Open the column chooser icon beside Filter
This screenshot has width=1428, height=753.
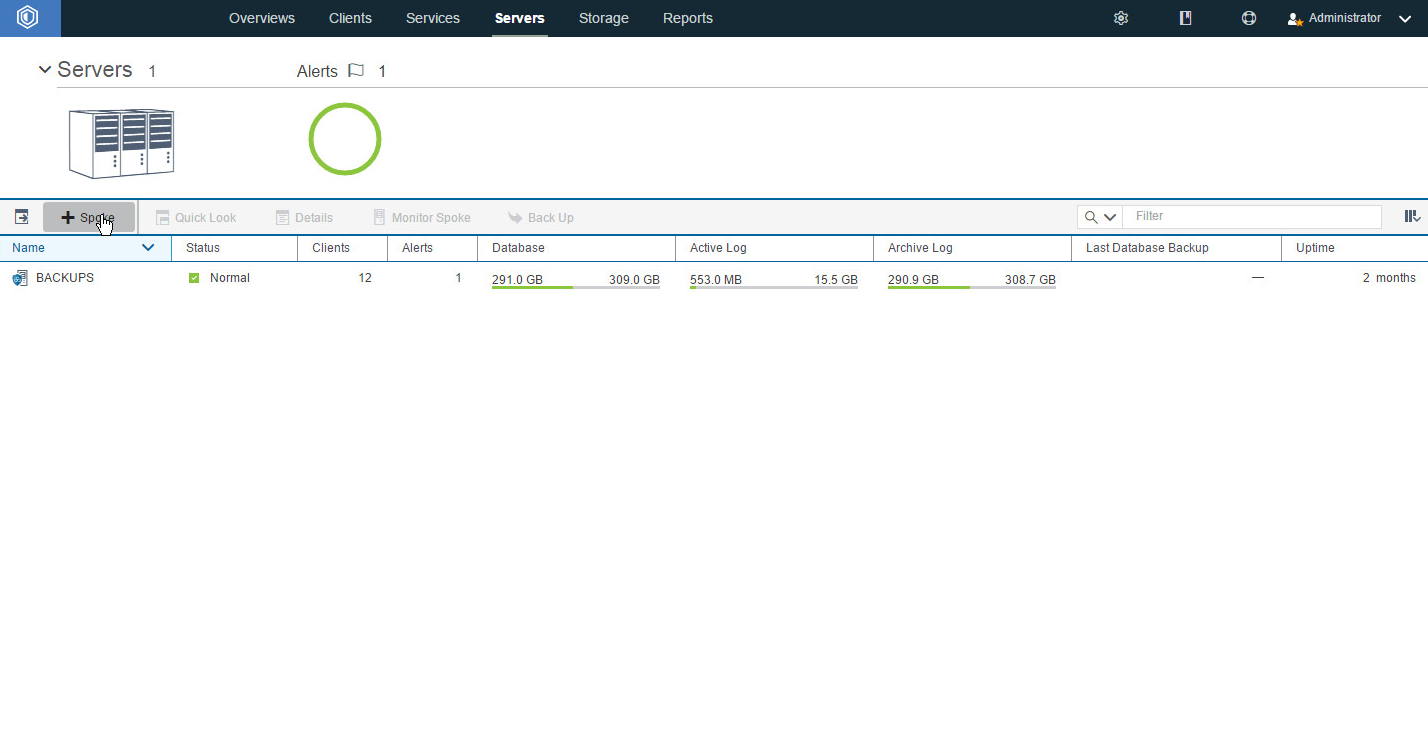pos(1411,217)
